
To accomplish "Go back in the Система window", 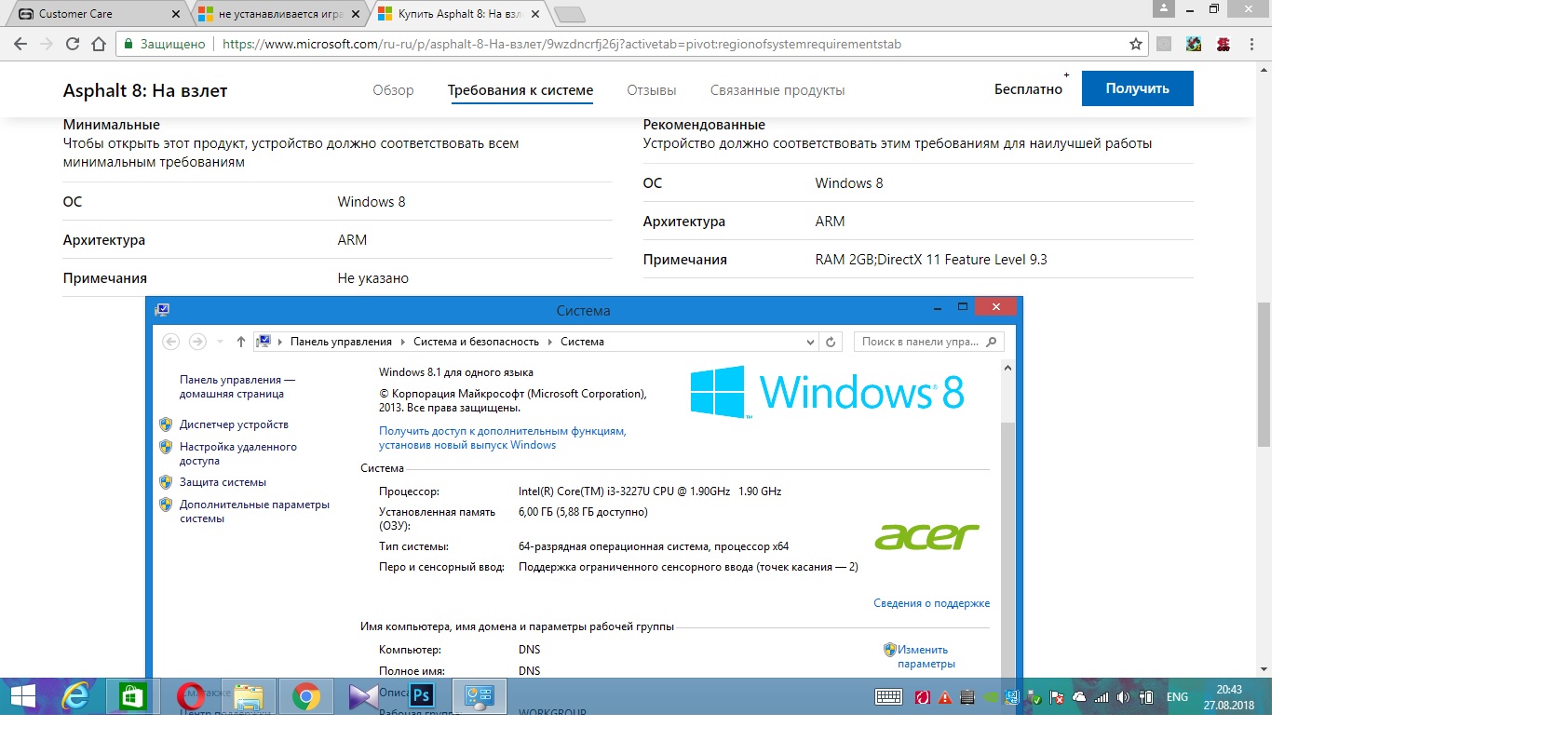I will pyautogui.click(x=171, y=342).
